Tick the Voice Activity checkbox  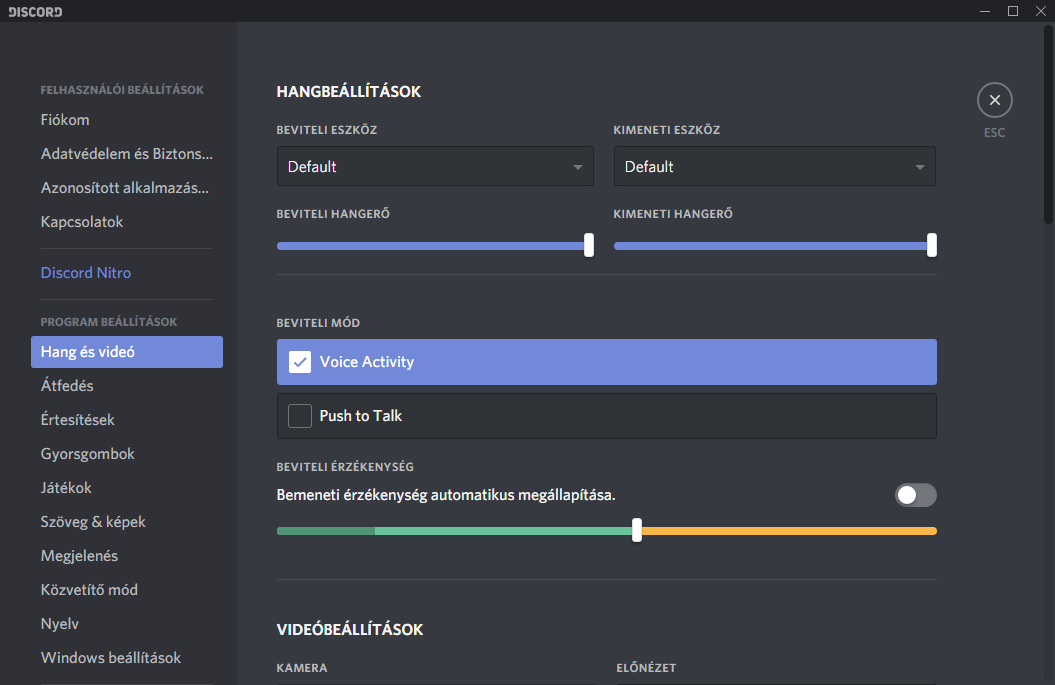pyautogui.click(x=300, y=362)
